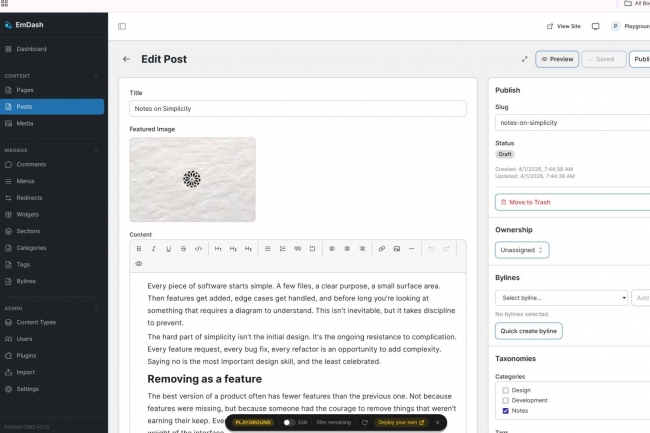Toggle the Edit switch in the playground bar

pyautogui.click(x=288, y=422)
